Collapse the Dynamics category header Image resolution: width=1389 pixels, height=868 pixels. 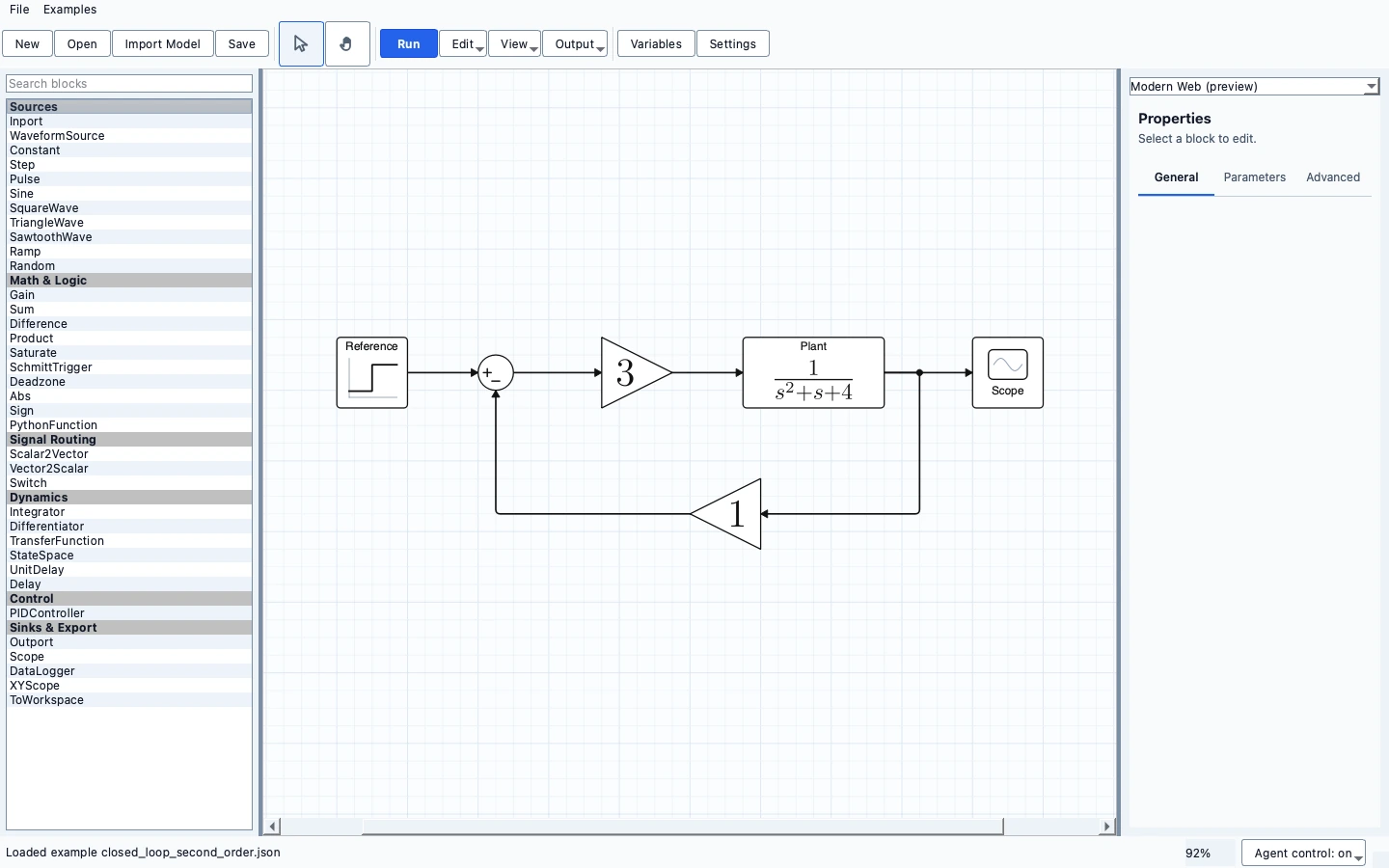click(129, 498)
